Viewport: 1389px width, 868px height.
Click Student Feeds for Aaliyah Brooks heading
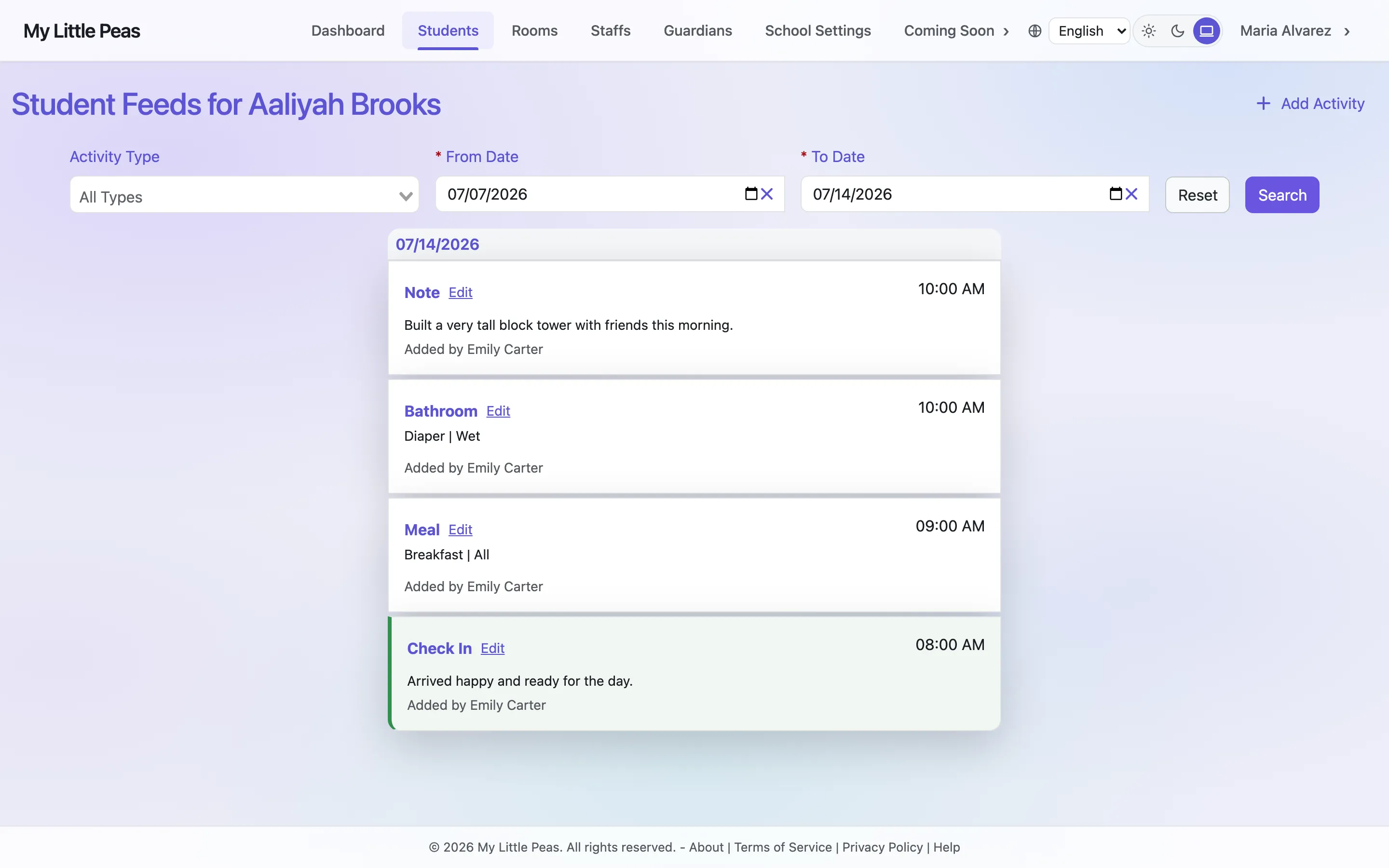[x=226, y=105]
